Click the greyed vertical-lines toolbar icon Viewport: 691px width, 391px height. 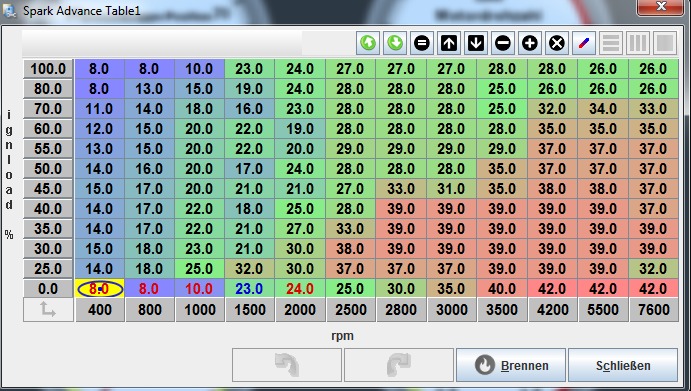(638, 43)
